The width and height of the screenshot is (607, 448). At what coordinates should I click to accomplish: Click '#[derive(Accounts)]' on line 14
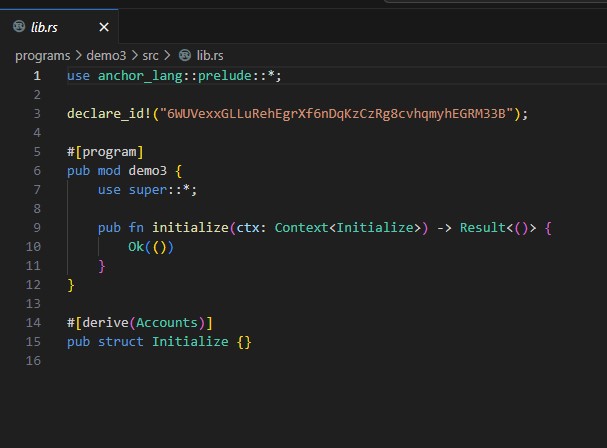tap(140, 323)
